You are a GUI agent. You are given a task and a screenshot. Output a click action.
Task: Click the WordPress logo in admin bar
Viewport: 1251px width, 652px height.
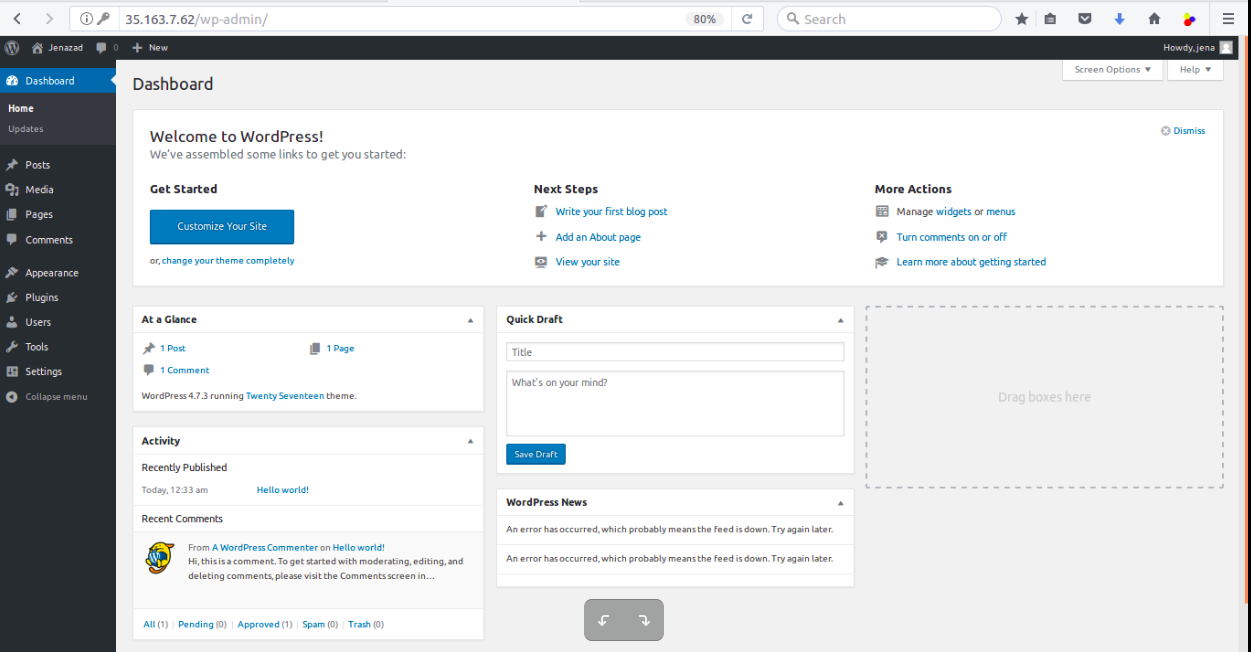pyautogui.click(x=11, y=47)
